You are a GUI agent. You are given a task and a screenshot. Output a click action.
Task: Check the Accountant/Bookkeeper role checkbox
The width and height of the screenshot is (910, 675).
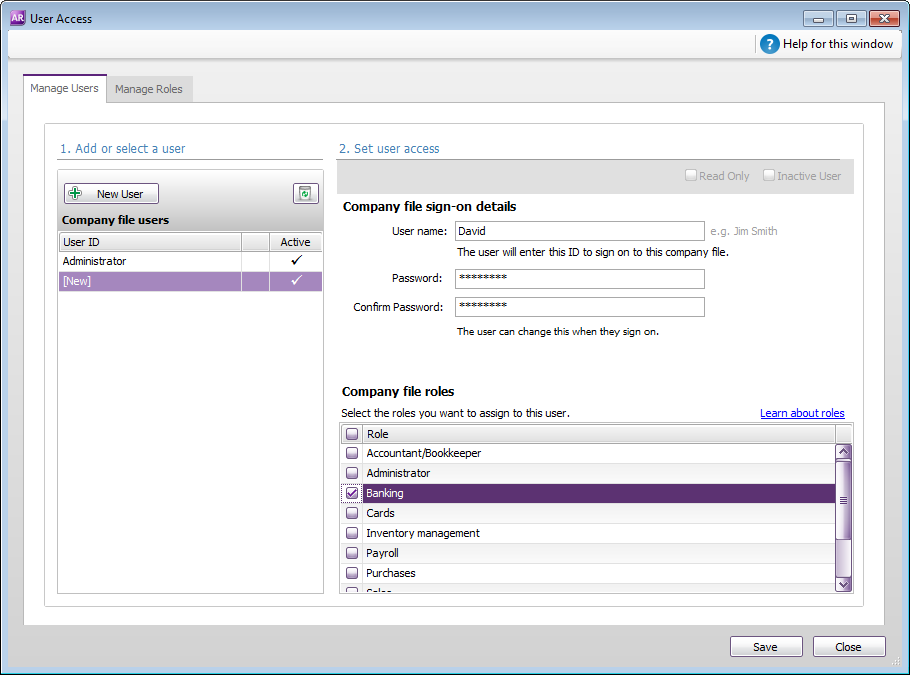pyautogui.click(x=352, y=453)
